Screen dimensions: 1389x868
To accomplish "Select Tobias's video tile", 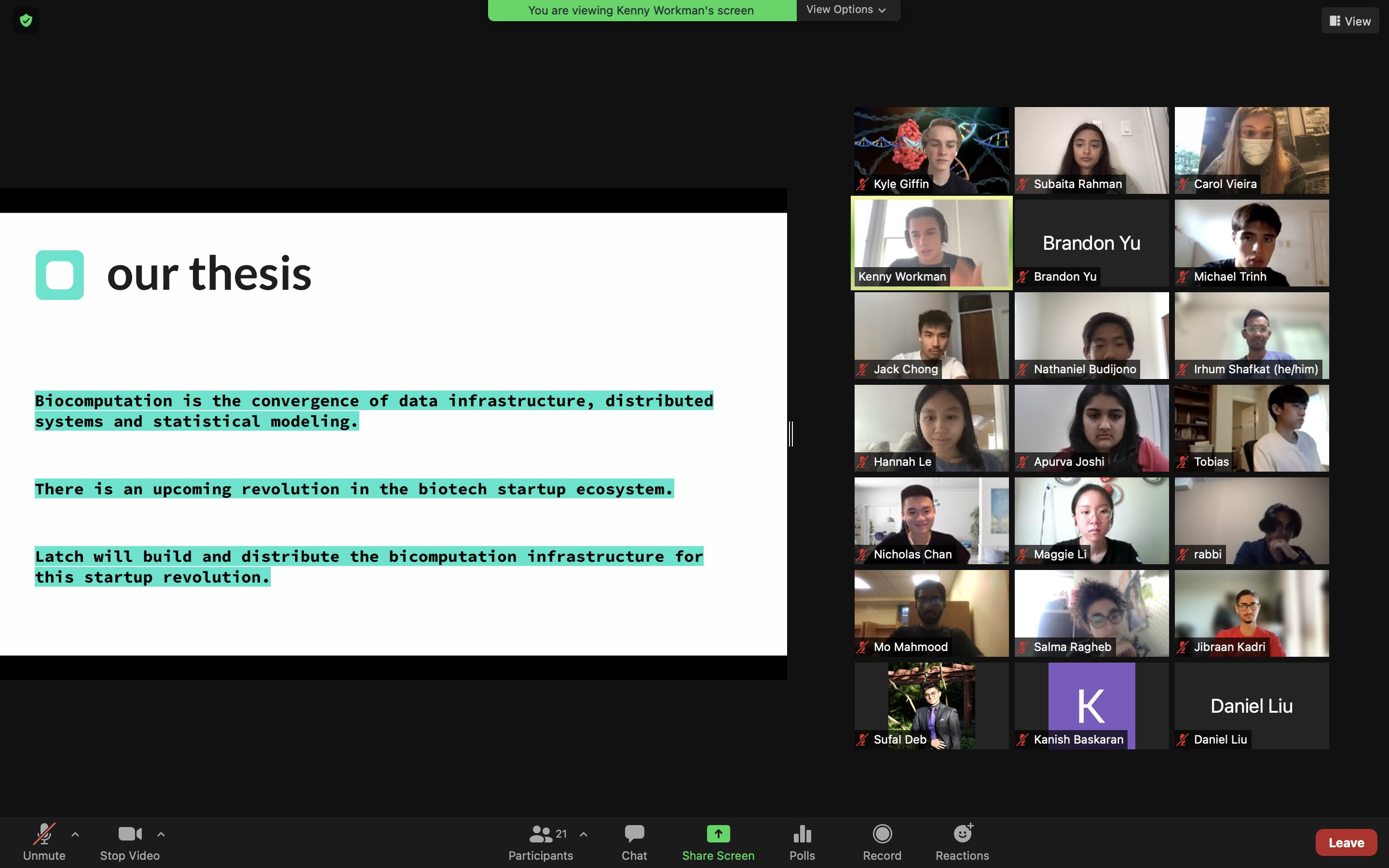I will point(1251,428).
